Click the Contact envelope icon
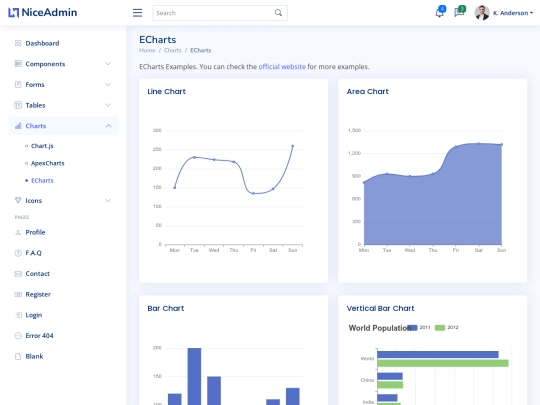The height and width of the screenshot is (405, 540). point(18,274)
